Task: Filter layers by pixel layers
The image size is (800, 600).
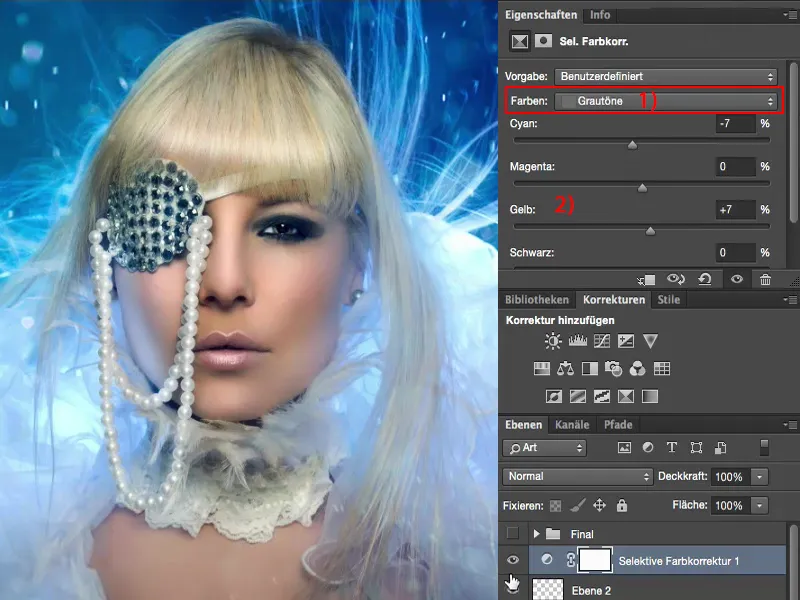Action: pos(624,448)
